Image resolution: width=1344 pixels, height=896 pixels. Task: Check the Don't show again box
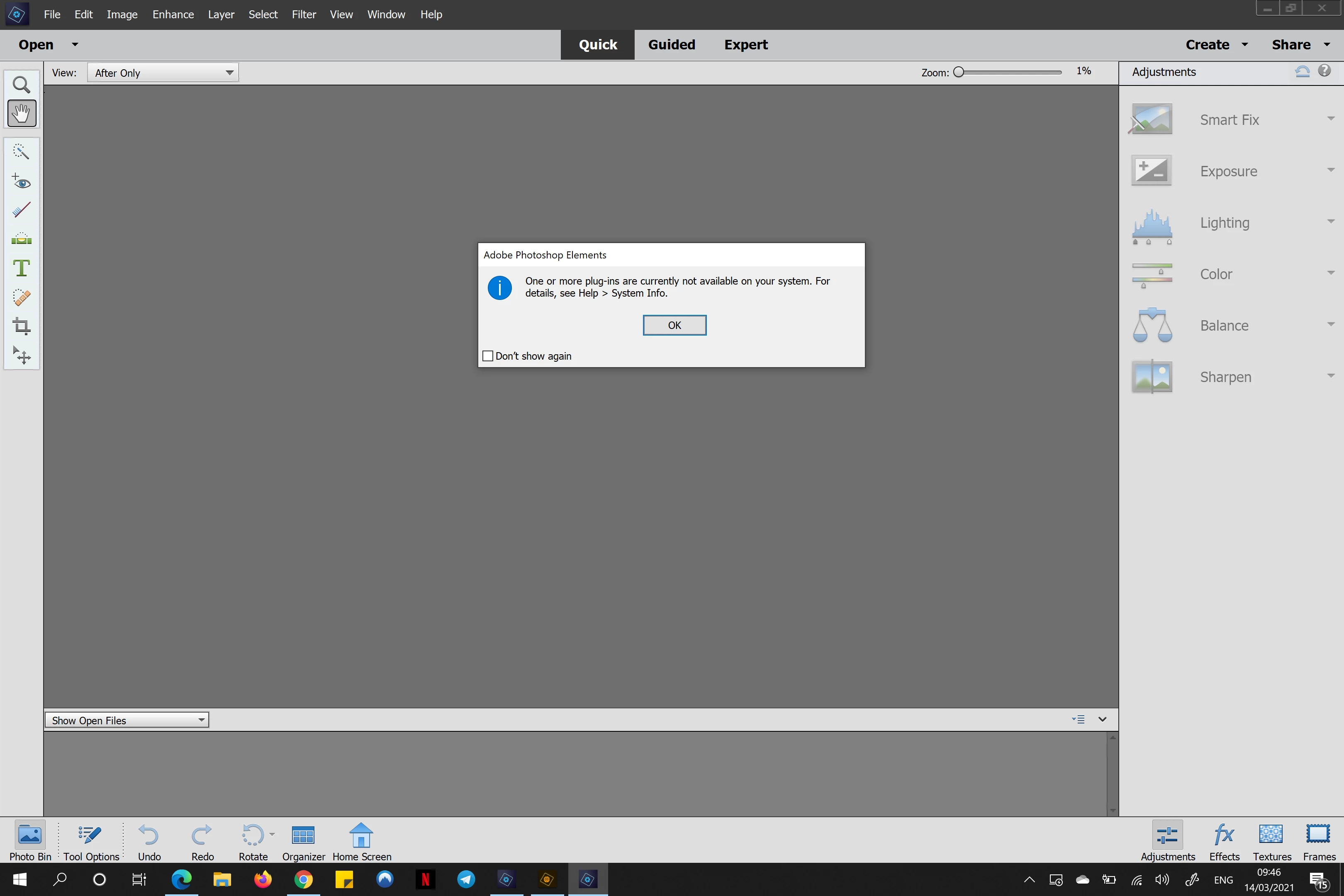click(488, 356)
